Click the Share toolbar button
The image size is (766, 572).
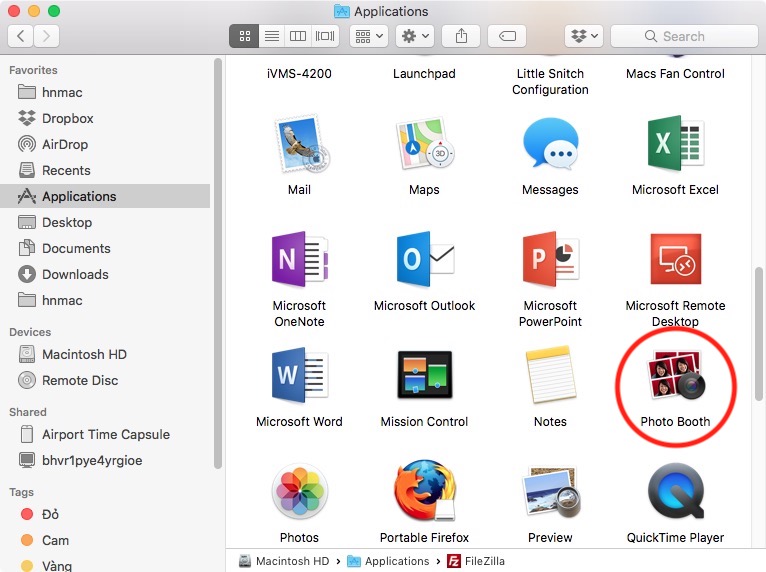[461, 36]
